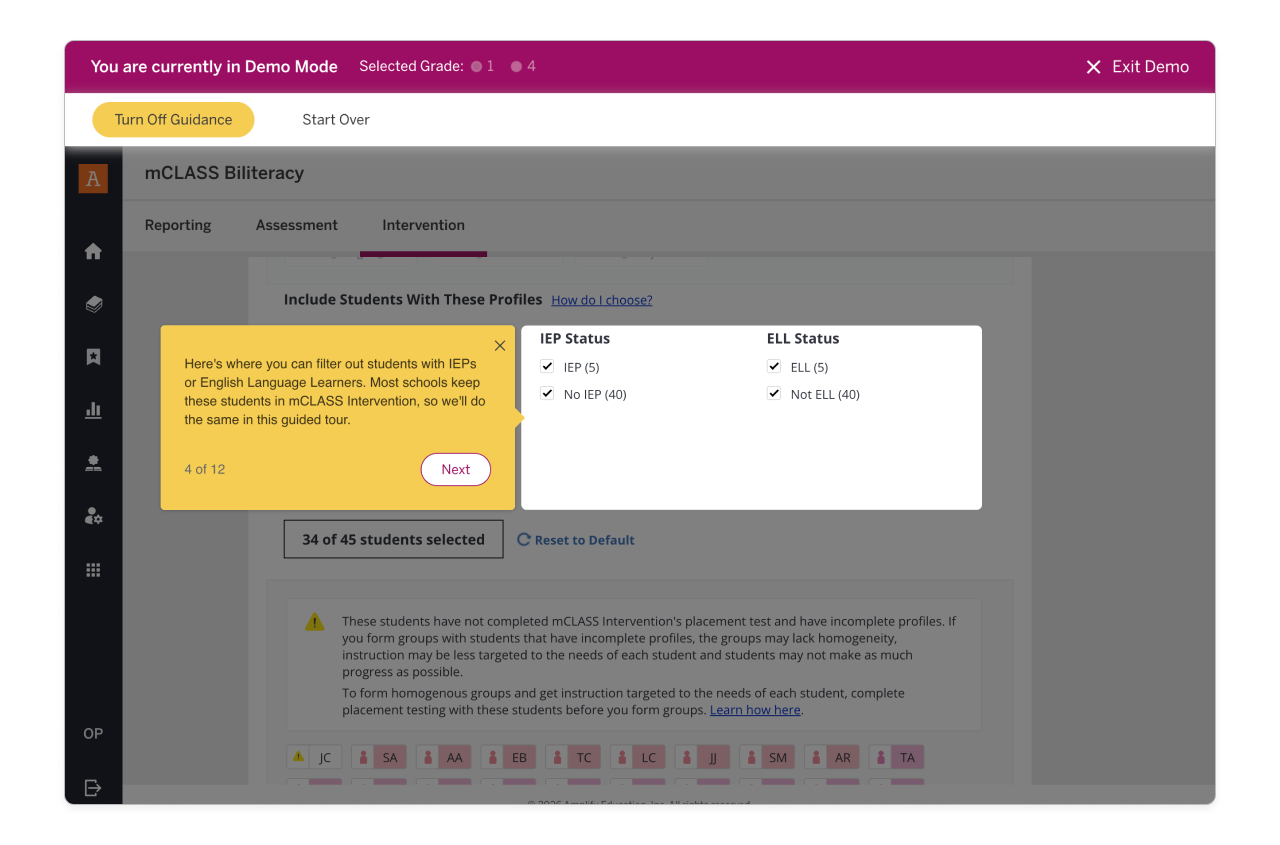Image resolution: width=1280 pixels, height=845 pixels.
Task: Click Exit Demo
Action: (1137, 67)
